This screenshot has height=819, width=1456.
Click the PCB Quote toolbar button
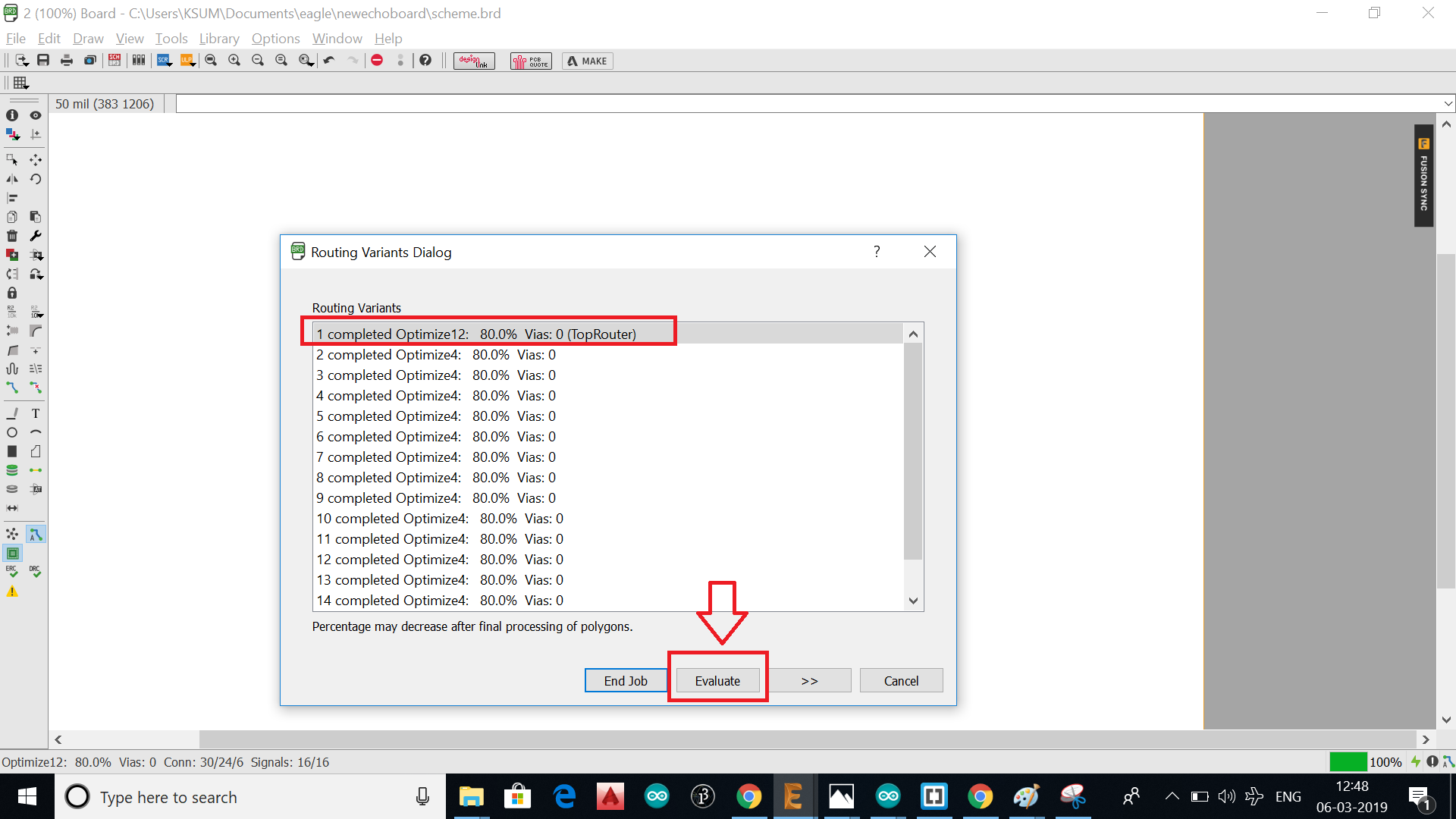coord(531,61)
